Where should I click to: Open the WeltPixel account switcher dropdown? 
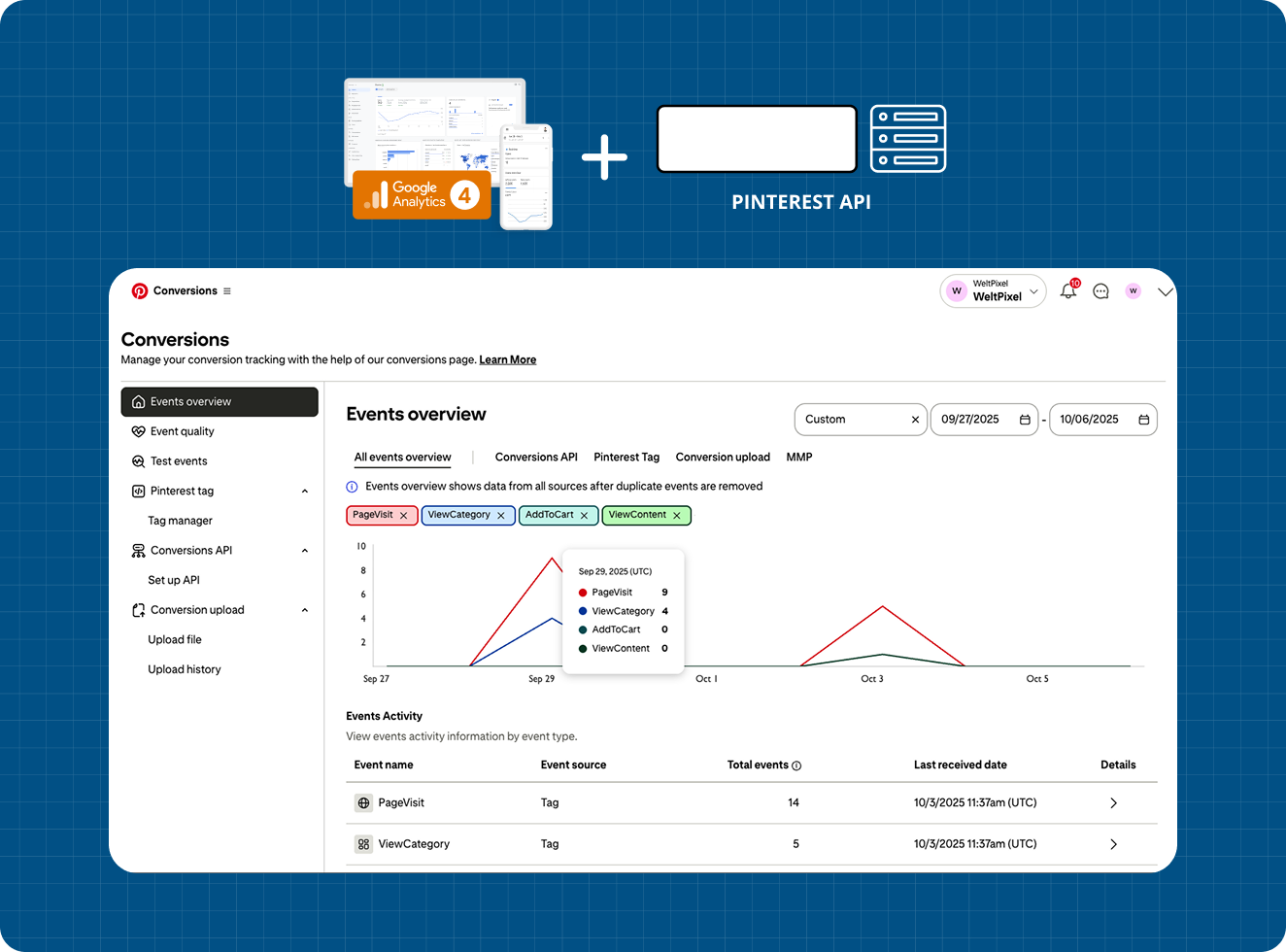1032,290
